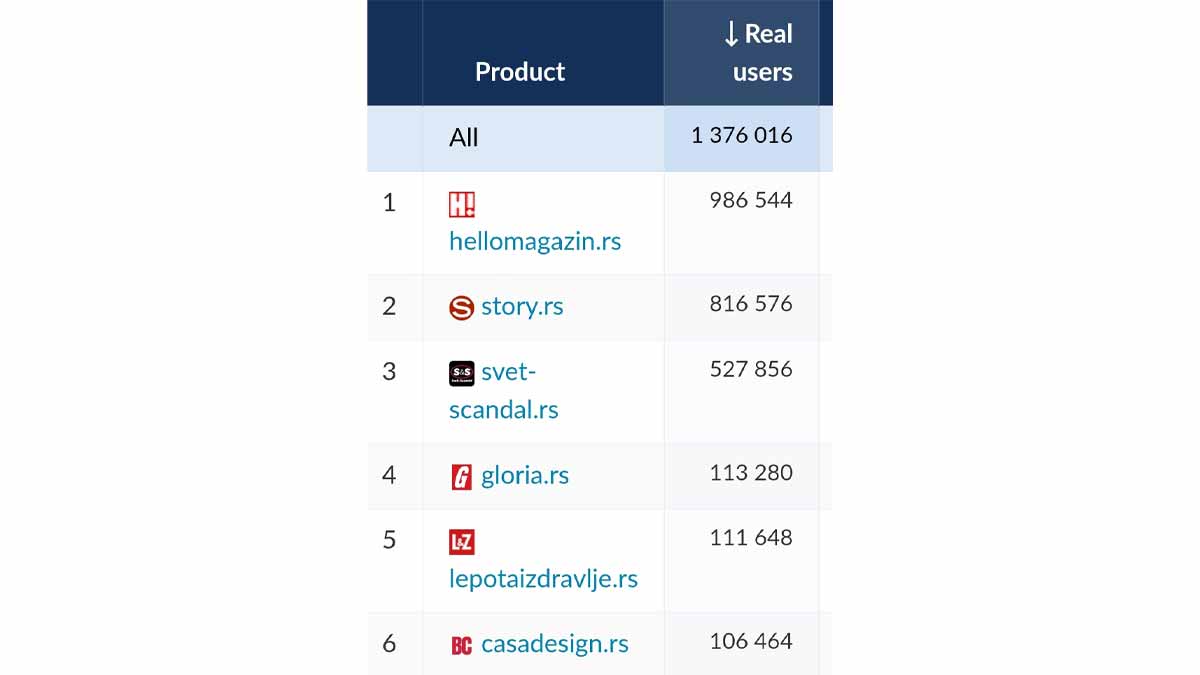The image size is (1200, 675).
Task: Open the hellomagazin.rs link
Action: tap(535, 241)
